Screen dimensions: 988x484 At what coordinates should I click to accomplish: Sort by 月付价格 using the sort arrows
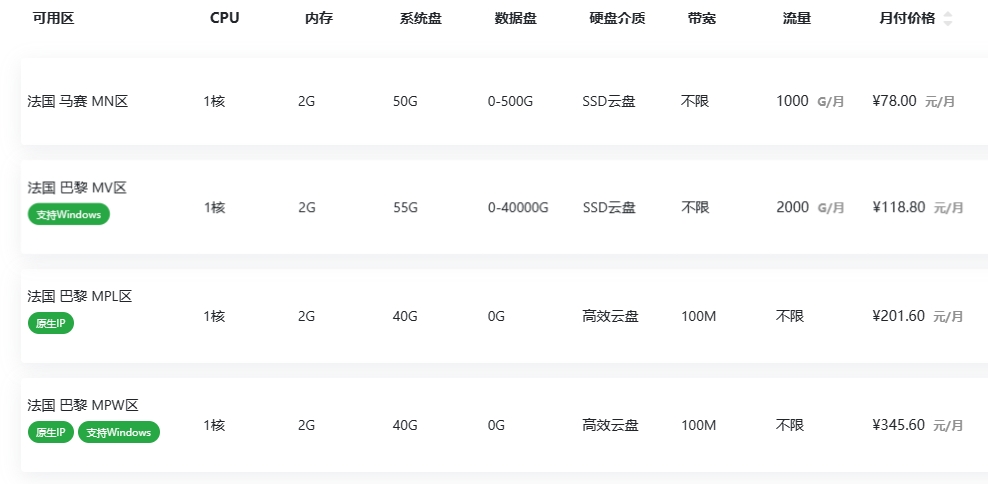947,19
